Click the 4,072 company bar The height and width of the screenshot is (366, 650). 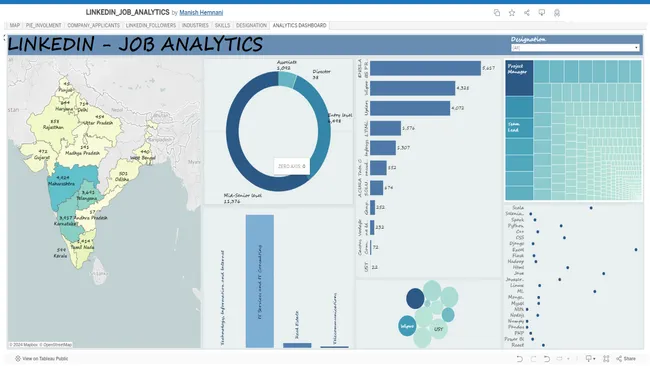[410, 108]
